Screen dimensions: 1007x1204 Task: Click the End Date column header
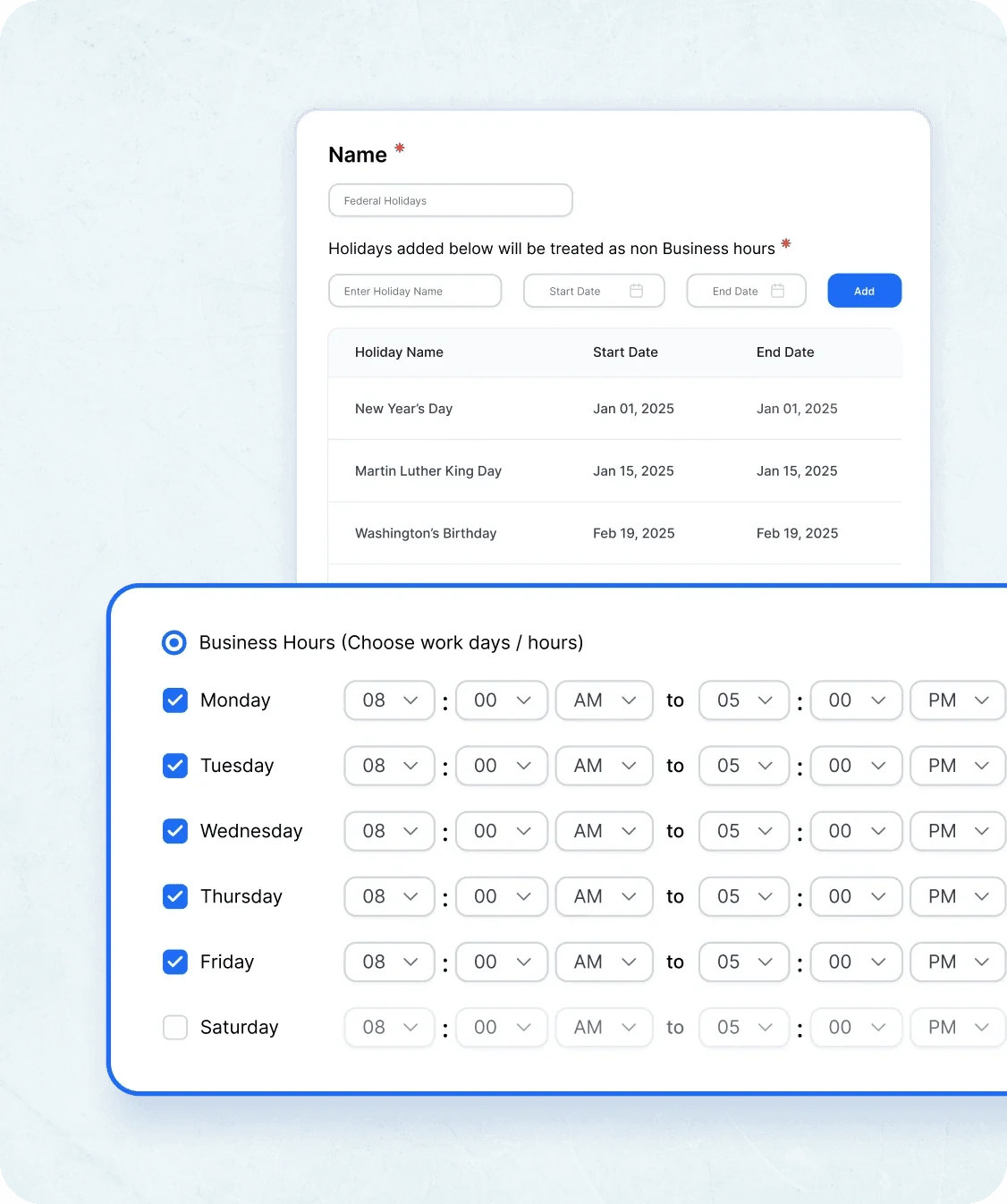[785, 352]
